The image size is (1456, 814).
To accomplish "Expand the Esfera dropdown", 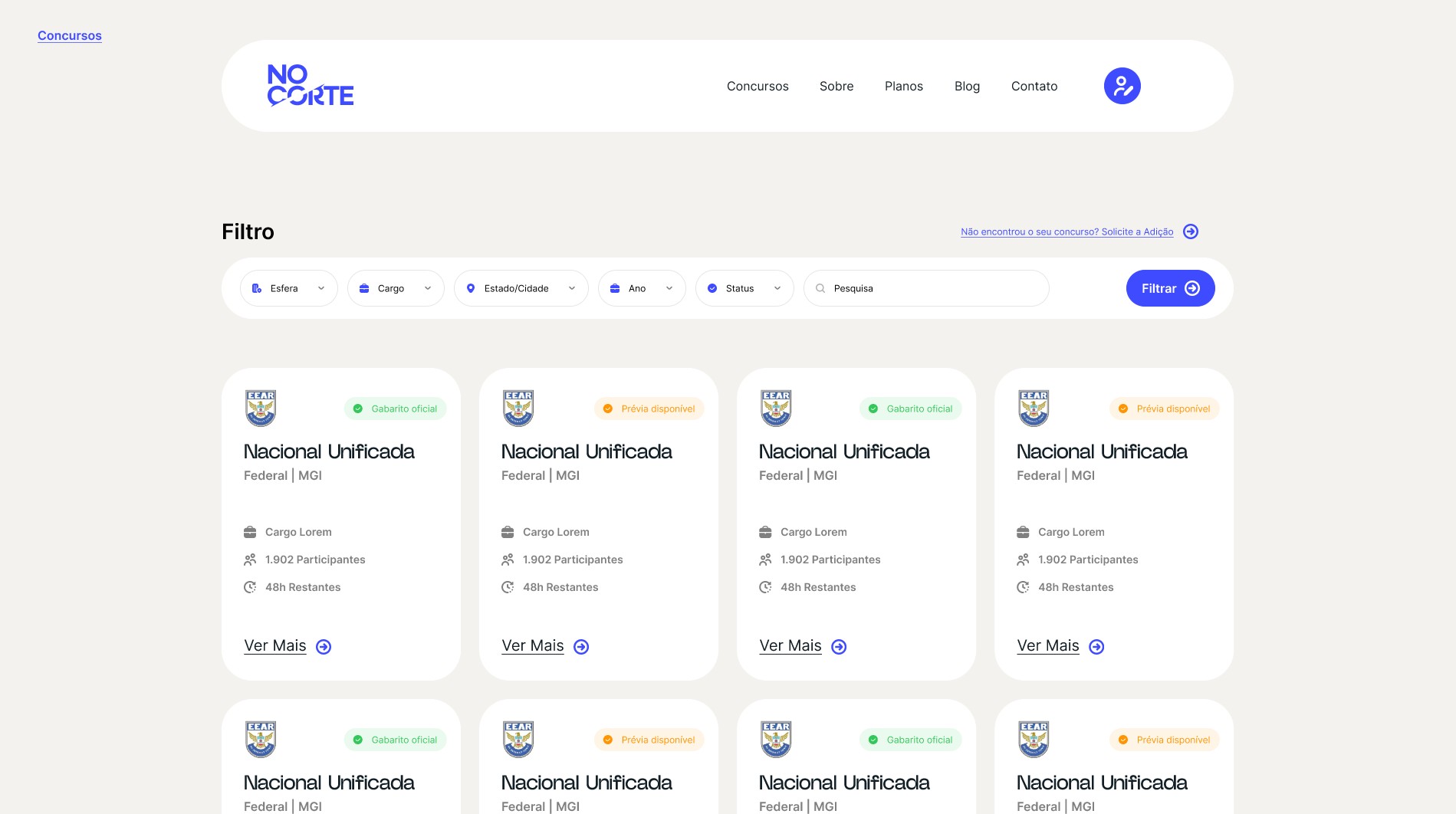I will click(x=289, y=288).
